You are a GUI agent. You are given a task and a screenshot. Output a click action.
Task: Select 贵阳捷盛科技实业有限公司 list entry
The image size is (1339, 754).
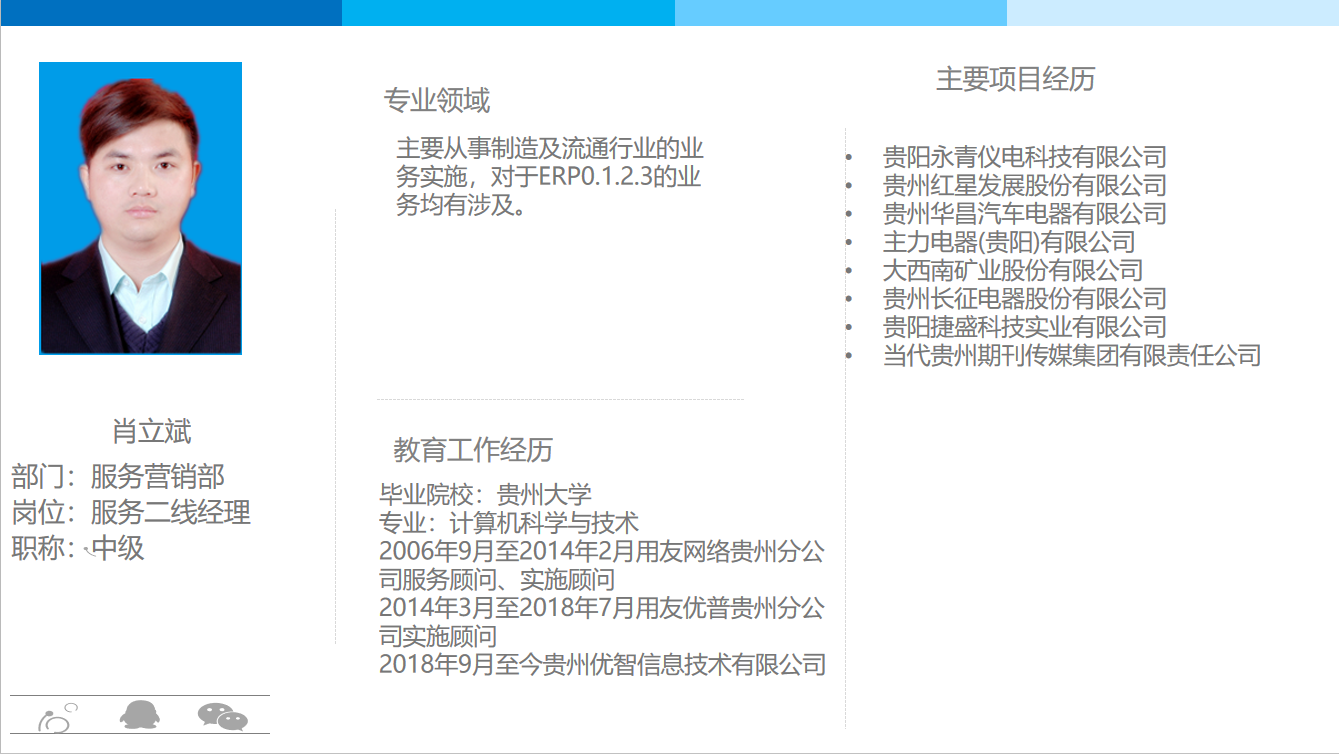pos(1024,326)
